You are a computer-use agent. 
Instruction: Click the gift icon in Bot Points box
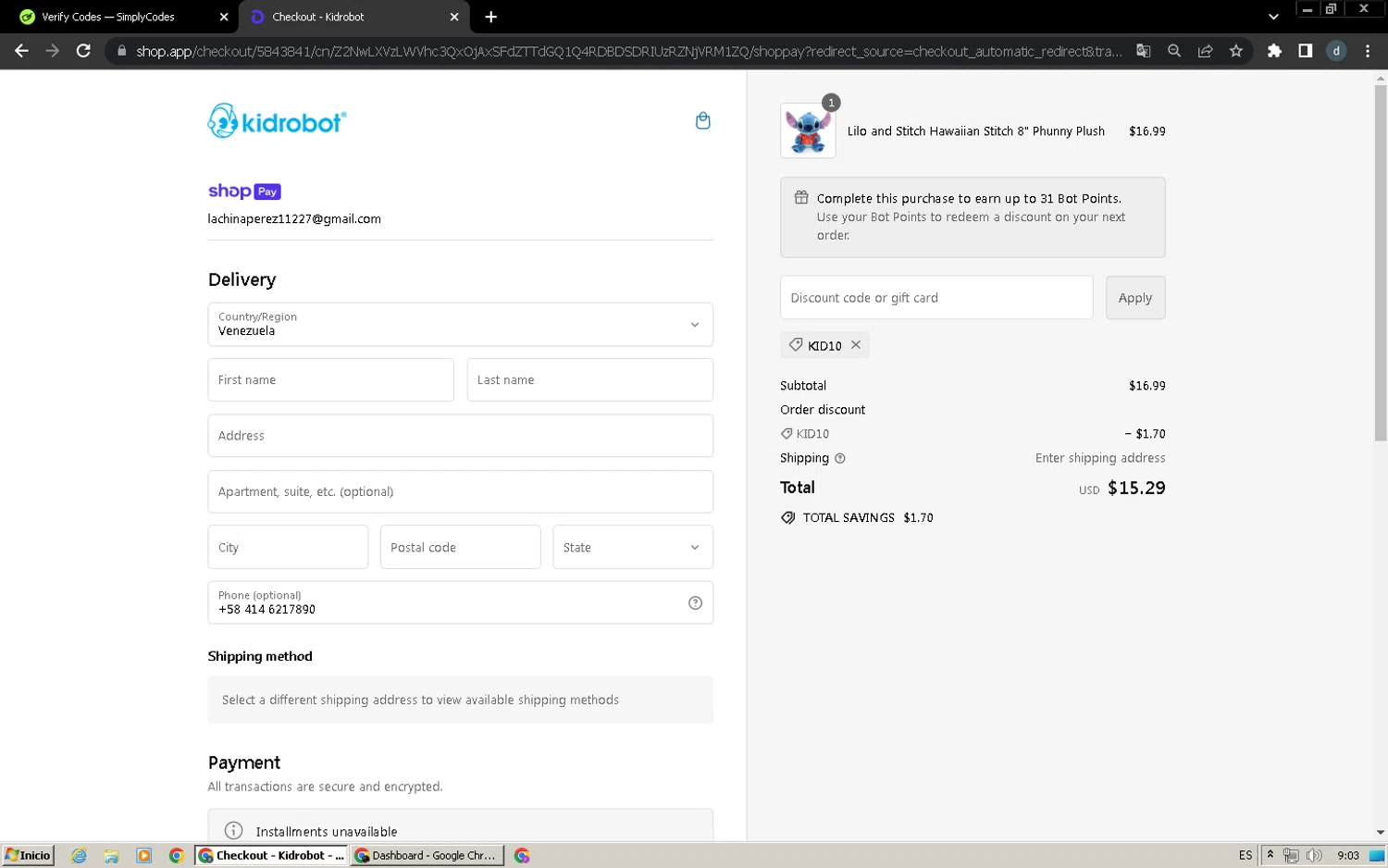(x=801, y=198)
